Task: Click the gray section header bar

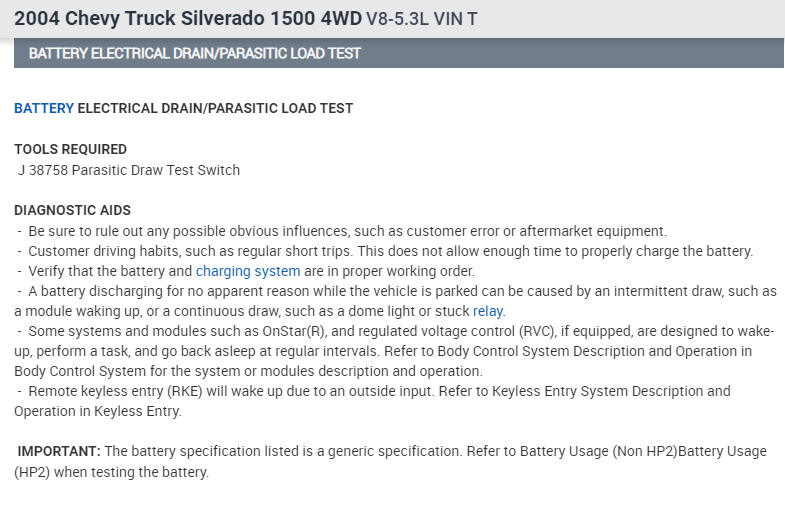Action: pyautogui.click(x=398, y=53)
